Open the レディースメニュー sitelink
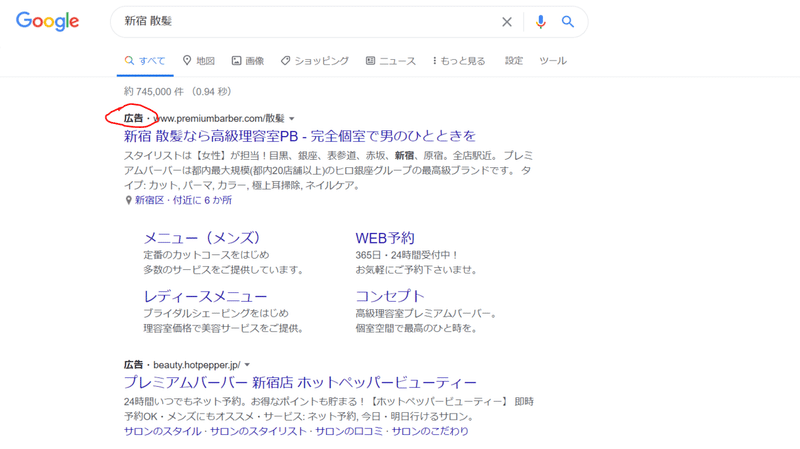The height and width of the screenshot is (449, 800). 205,296
